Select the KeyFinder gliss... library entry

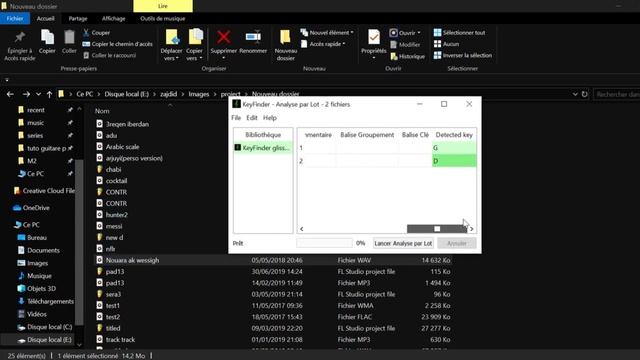(x=263, y=148)
